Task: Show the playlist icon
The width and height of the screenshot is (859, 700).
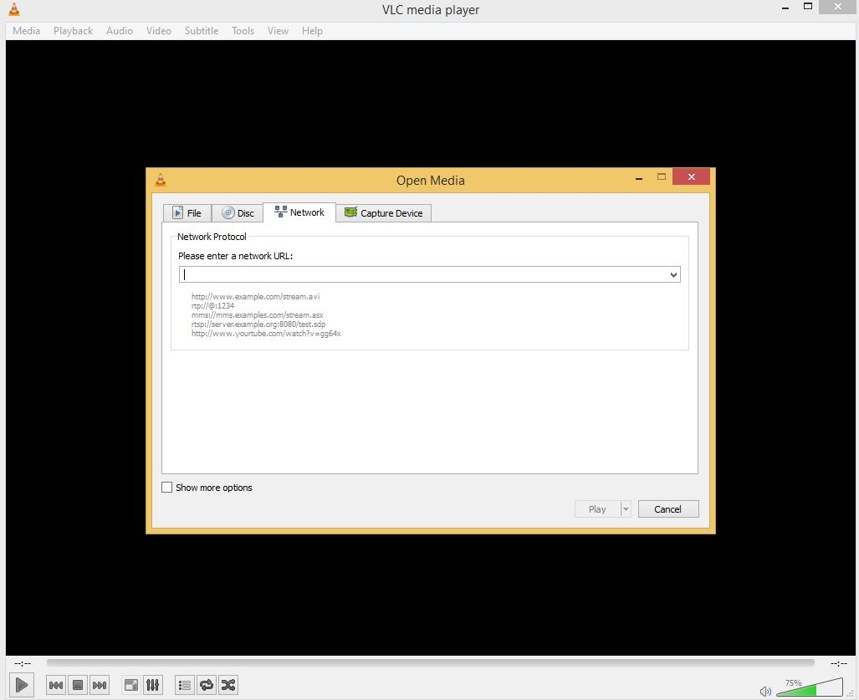Action: click(x=184, y=685)
